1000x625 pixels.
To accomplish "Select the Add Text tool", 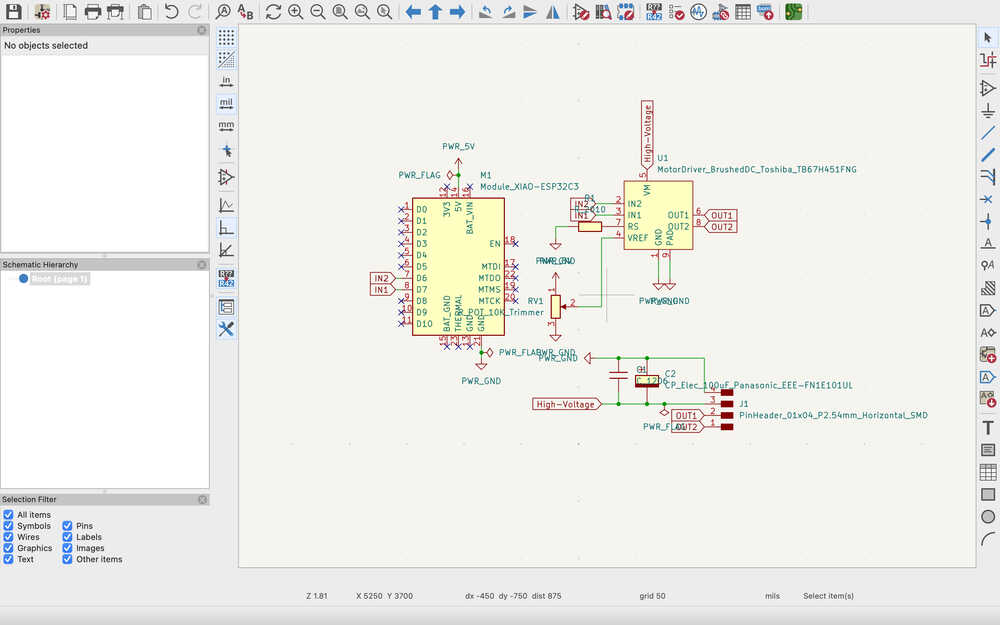I will coord(988,427).
